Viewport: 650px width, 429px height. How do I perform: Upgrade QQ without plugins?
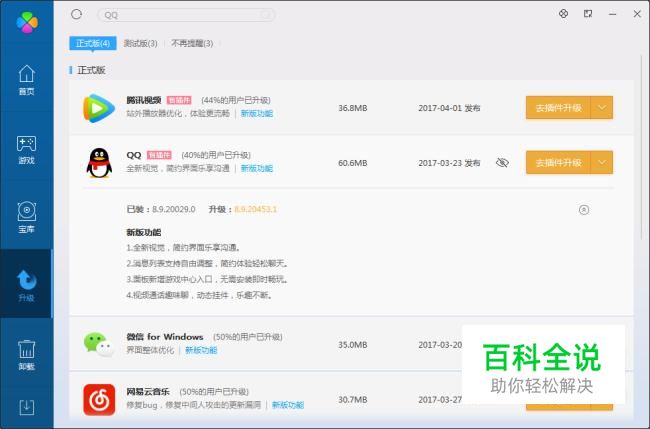pos(558,162)
